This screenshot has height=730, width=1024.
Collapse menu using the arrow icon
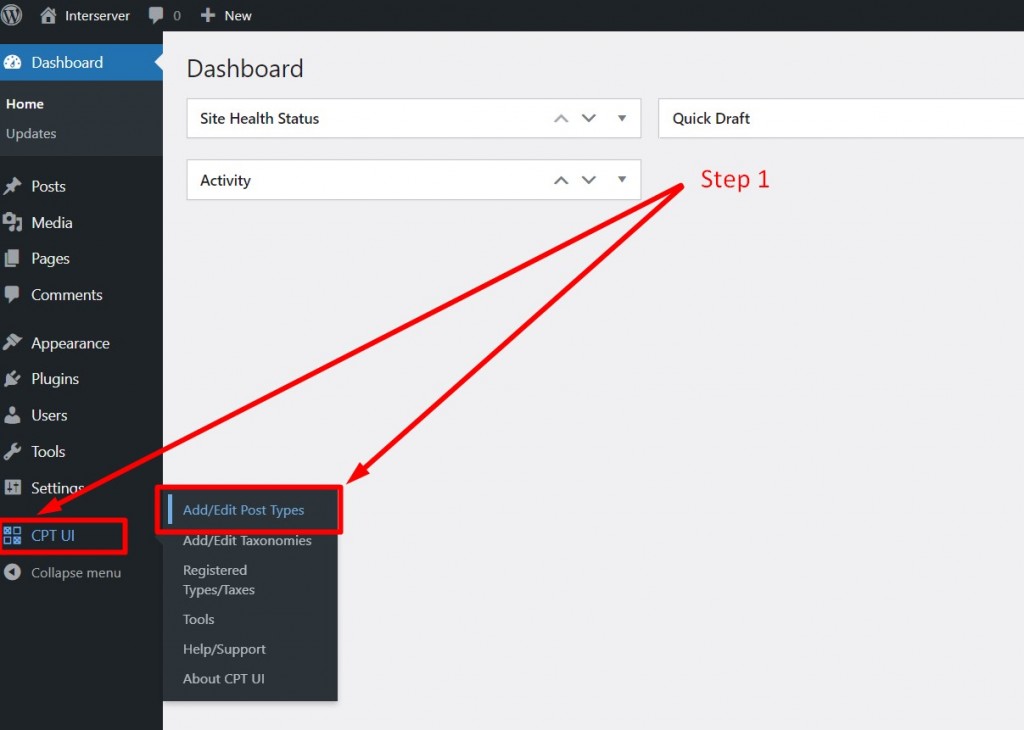point(12,573)
